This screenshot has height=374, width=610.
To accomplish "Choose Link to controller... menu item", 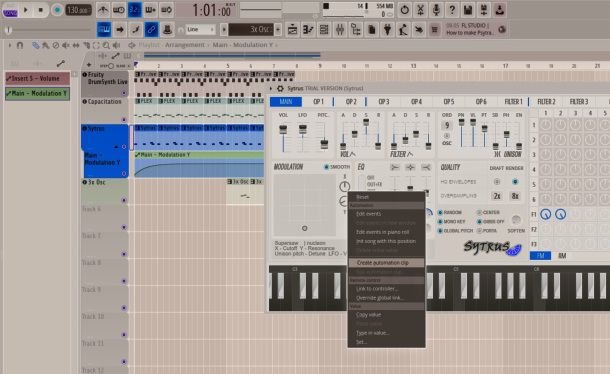I will point(386,289).
